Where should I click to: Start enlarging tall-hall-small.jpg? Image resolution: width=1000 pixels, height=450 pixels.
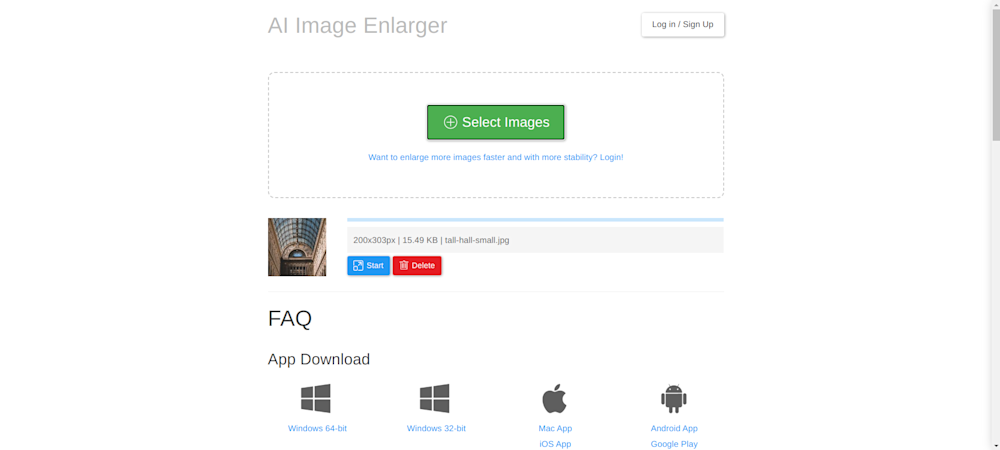[369, 266]
